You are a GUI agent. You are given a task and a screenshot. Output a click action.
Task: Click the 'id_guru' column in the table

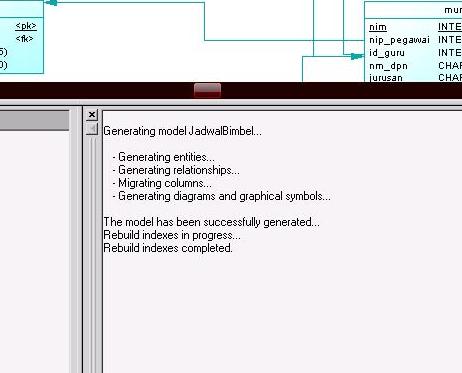(x=387, y=53)
